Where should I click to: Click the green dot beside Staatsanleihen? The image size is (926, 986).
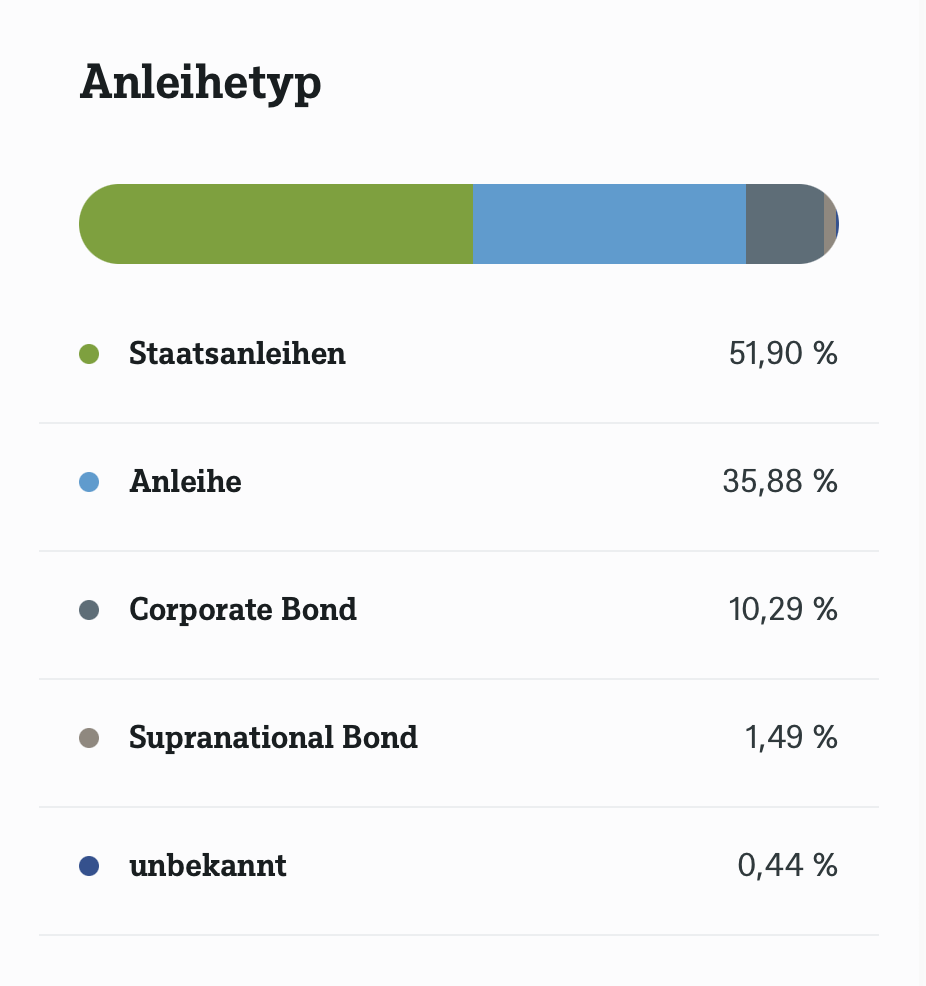coord(89,354)
